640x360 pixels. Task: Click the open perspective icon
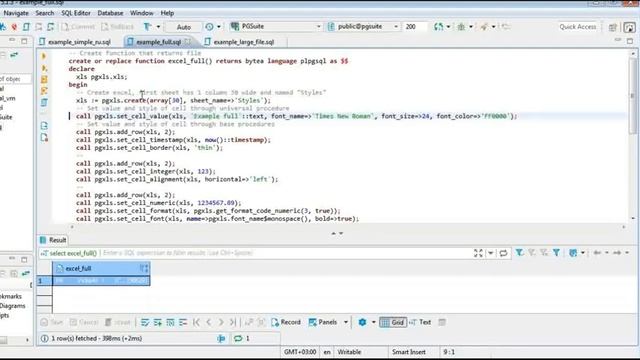click(613, 27)
